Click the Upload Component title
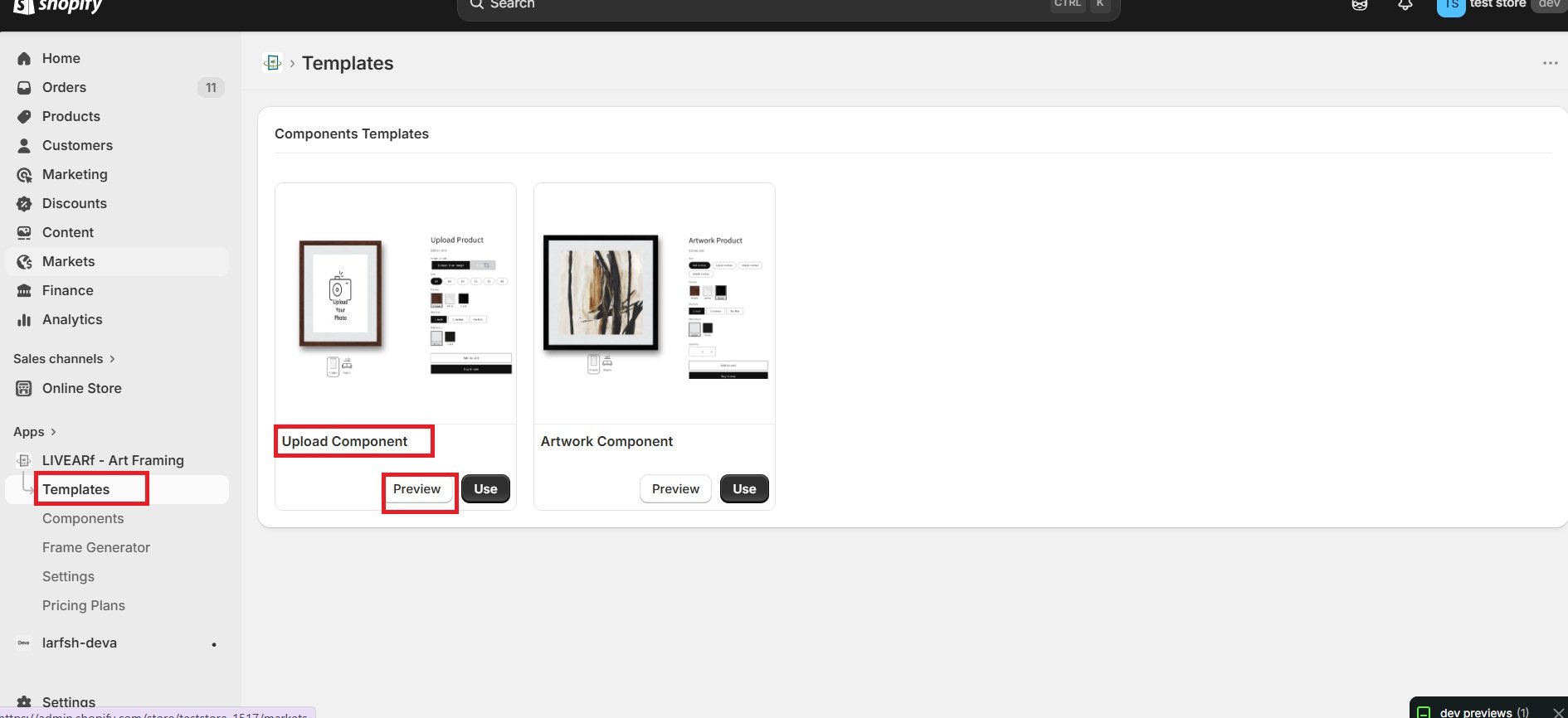The image size is (1568, 718). click(344, 441)
